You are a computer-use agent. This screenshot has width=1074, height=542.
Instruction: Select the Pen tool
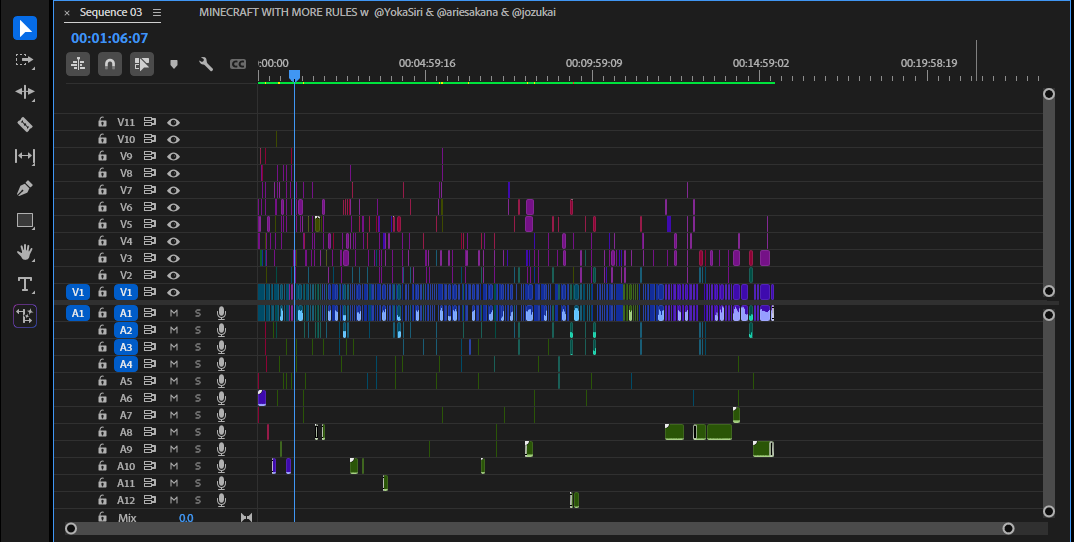pos(25,188)
